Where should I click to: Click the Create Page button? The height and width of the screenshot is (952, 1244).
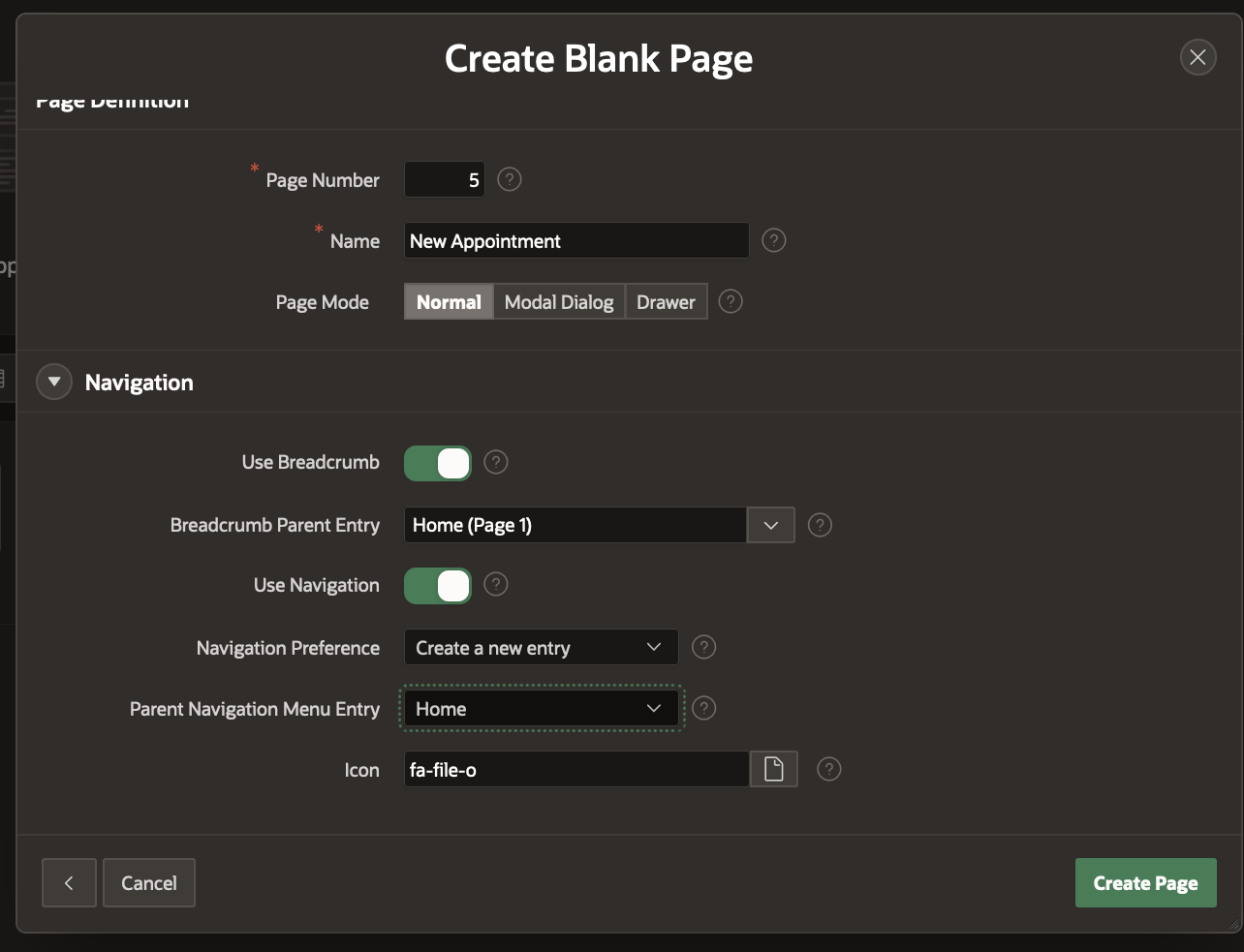point(1145,882)
